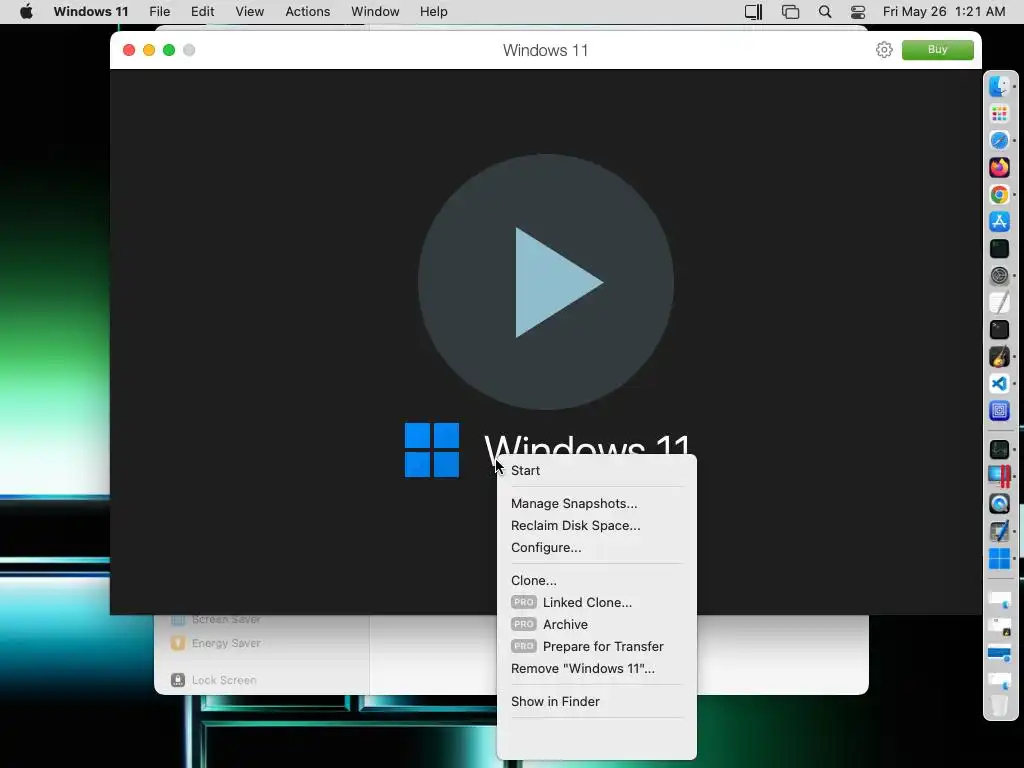1024x768 pixels.
Task: Open QuickTime Player from the Dock
Action: point(999,504)
